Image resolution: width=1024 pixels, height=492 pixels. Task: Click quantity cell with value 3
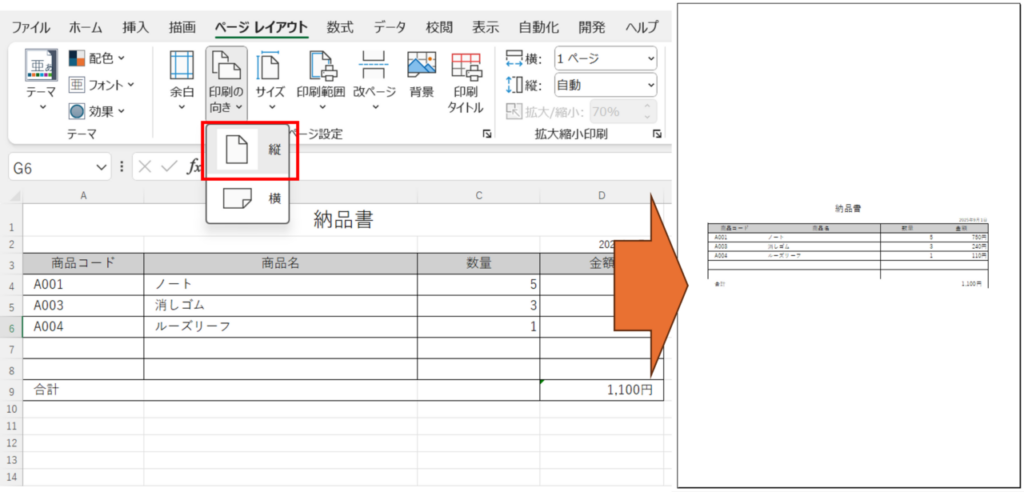(479, 306)
